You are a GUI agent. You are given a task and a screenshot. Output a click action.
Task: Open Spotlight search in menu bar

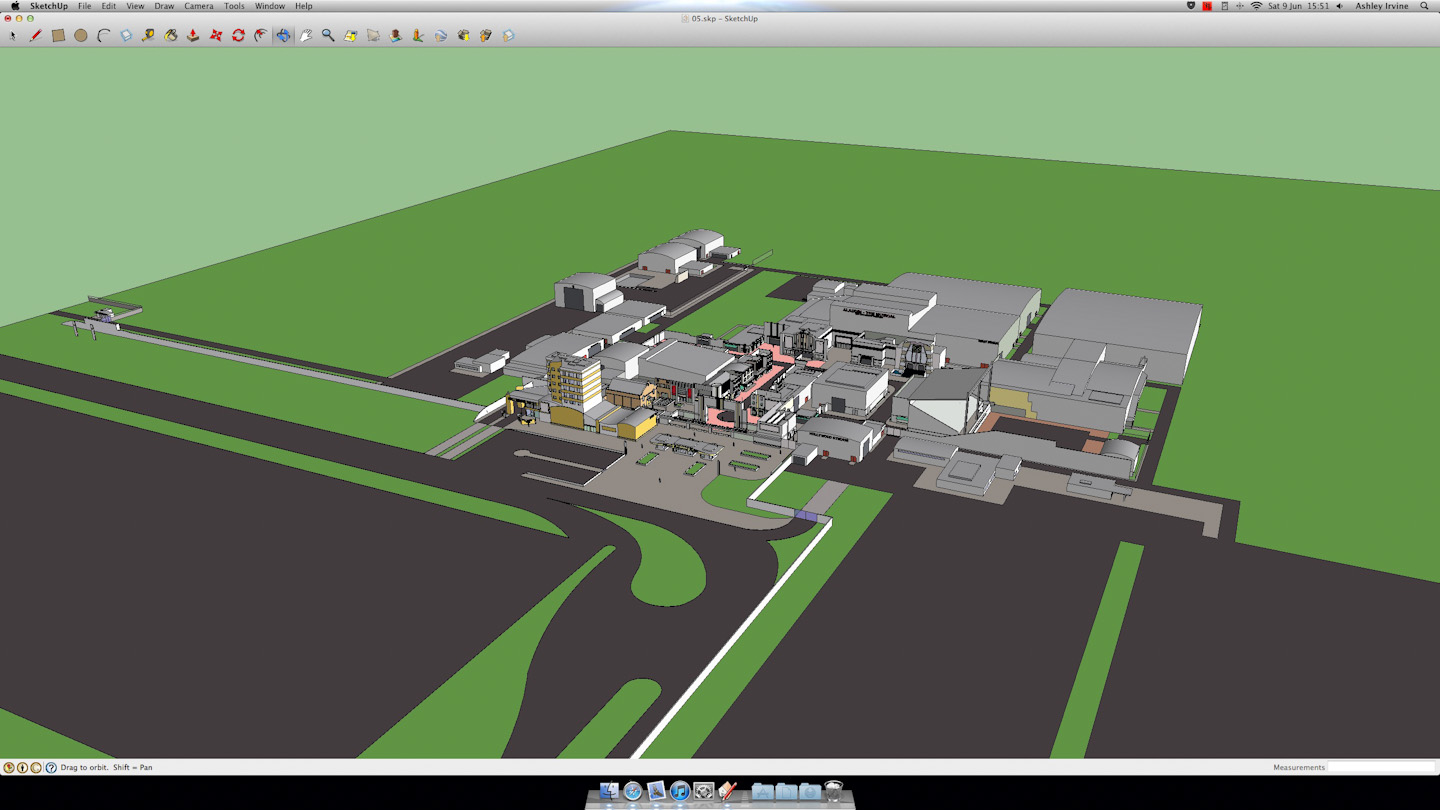(x=1424, y=6)
